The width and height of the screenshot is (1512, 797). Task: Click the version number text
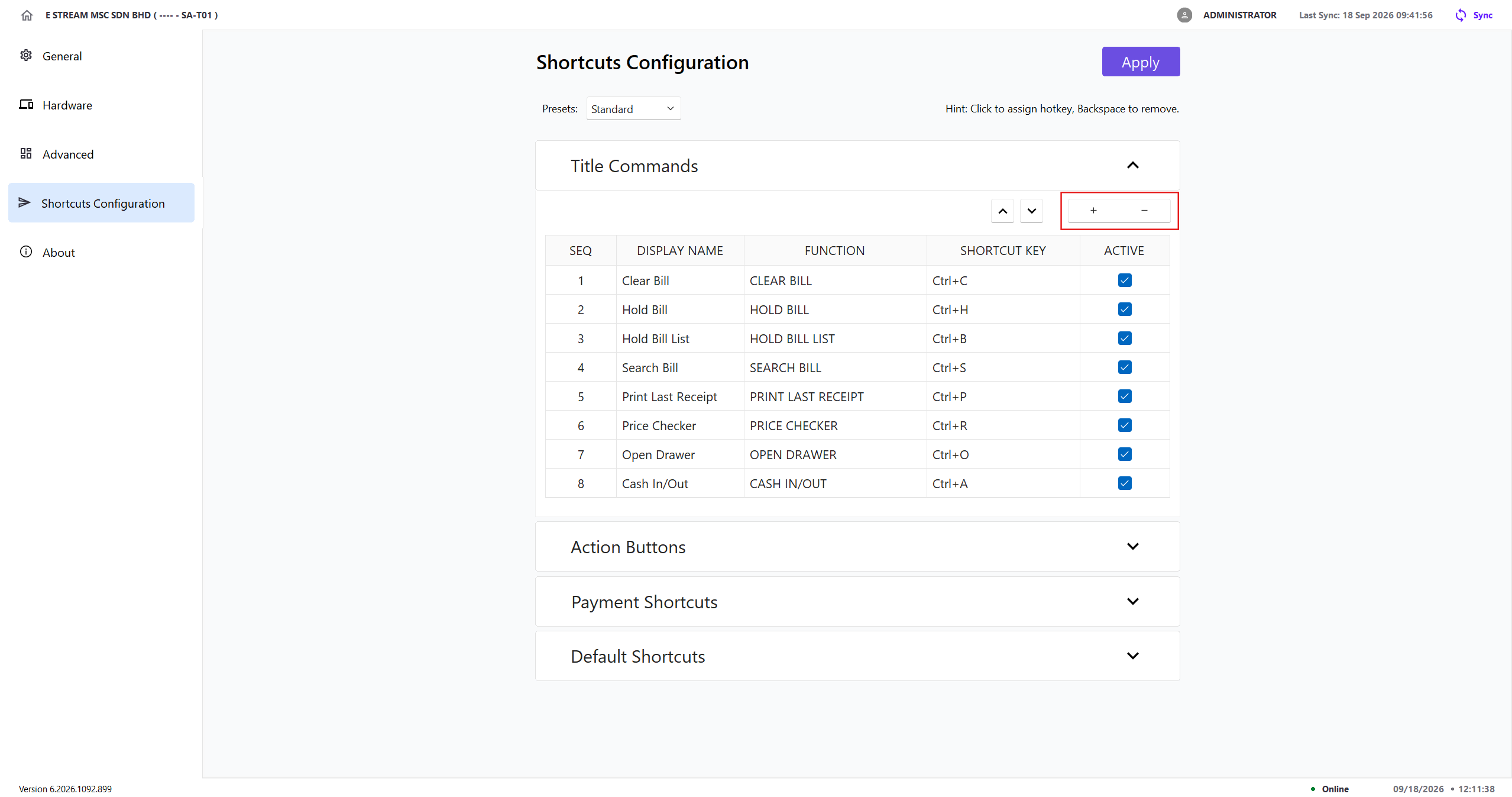[65, 789]
